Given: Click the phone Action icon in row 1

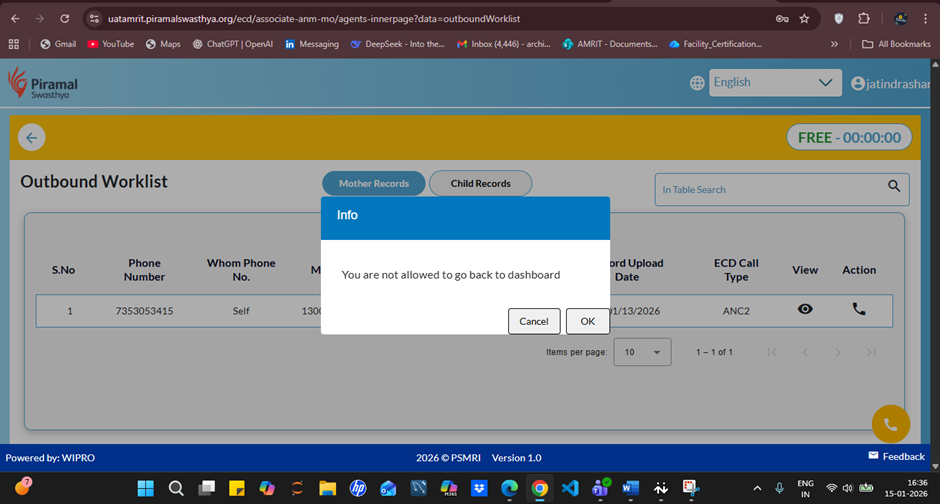Looking at the screenshot, I should (858, 310).
